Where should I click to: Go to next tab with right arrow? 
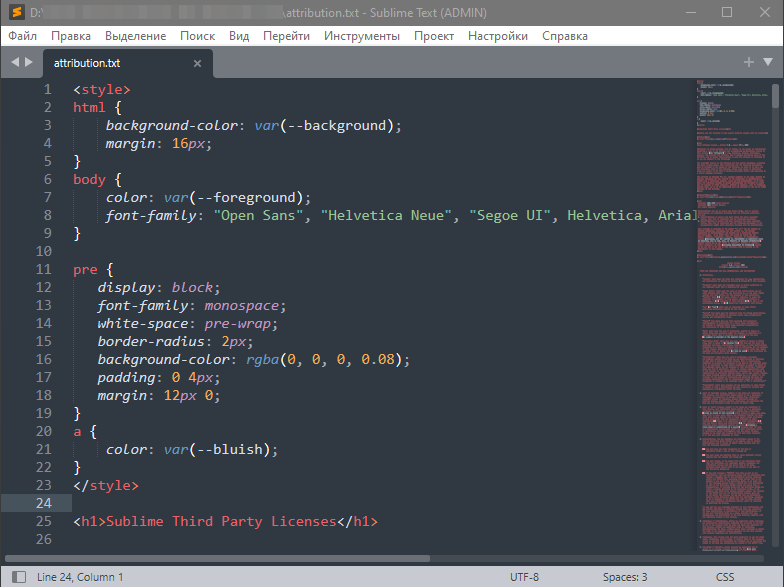coord(28,62)
